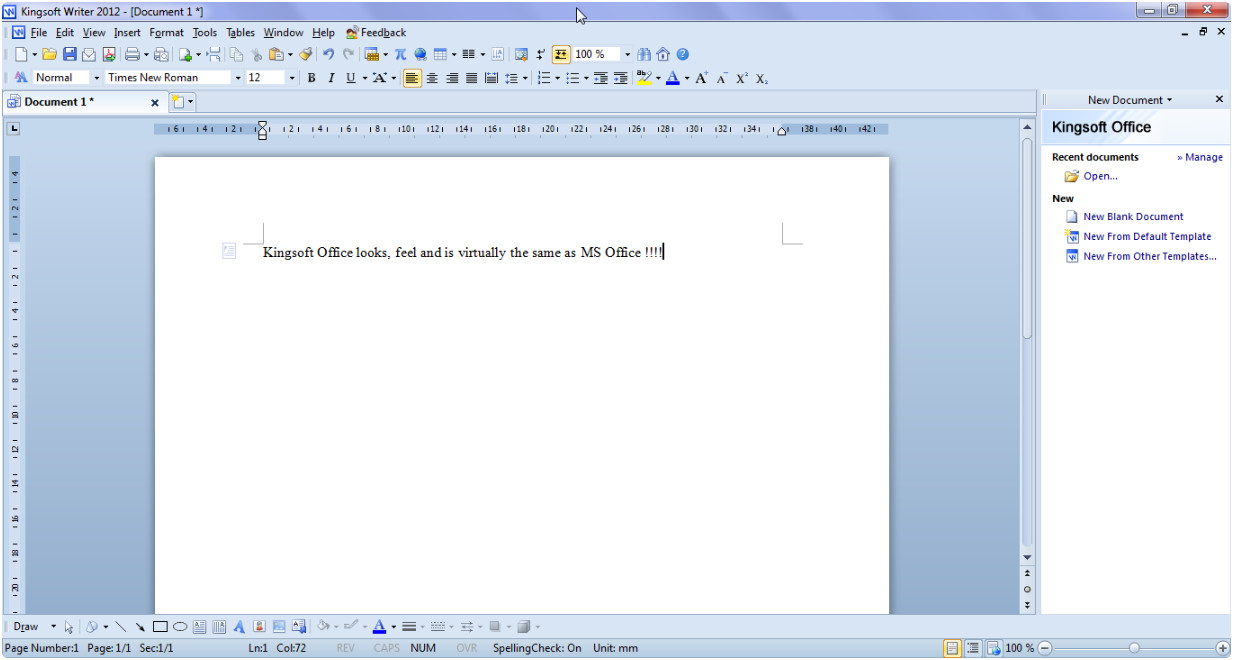Click the zoom in plus button
This screenshot has height=660, width=1235.
click(x=1222, y=648)
